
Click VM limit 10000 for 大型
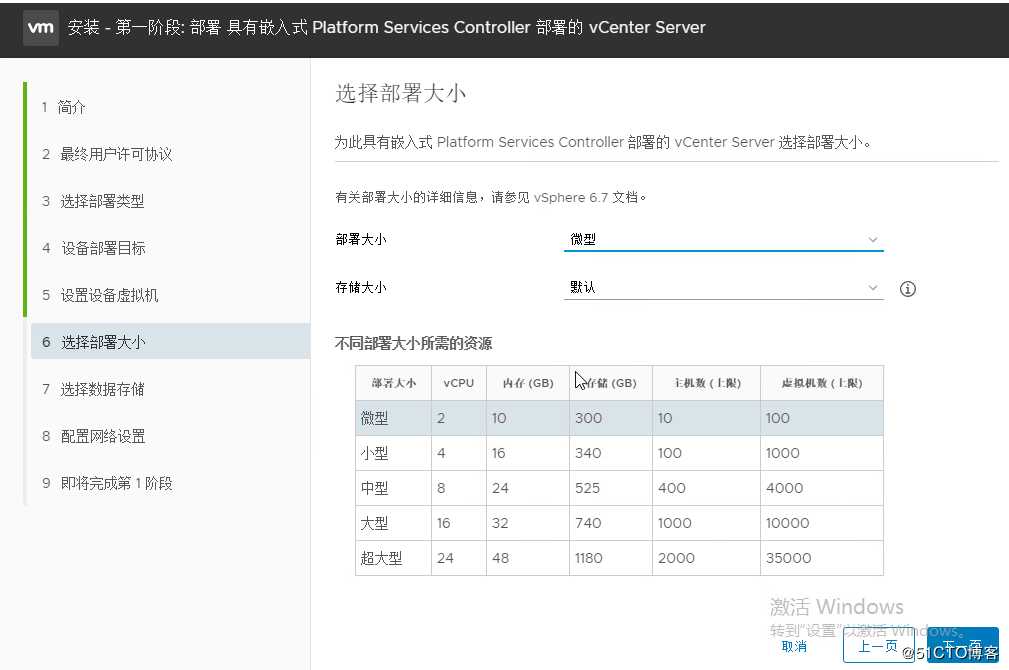(x=788, y=523)
